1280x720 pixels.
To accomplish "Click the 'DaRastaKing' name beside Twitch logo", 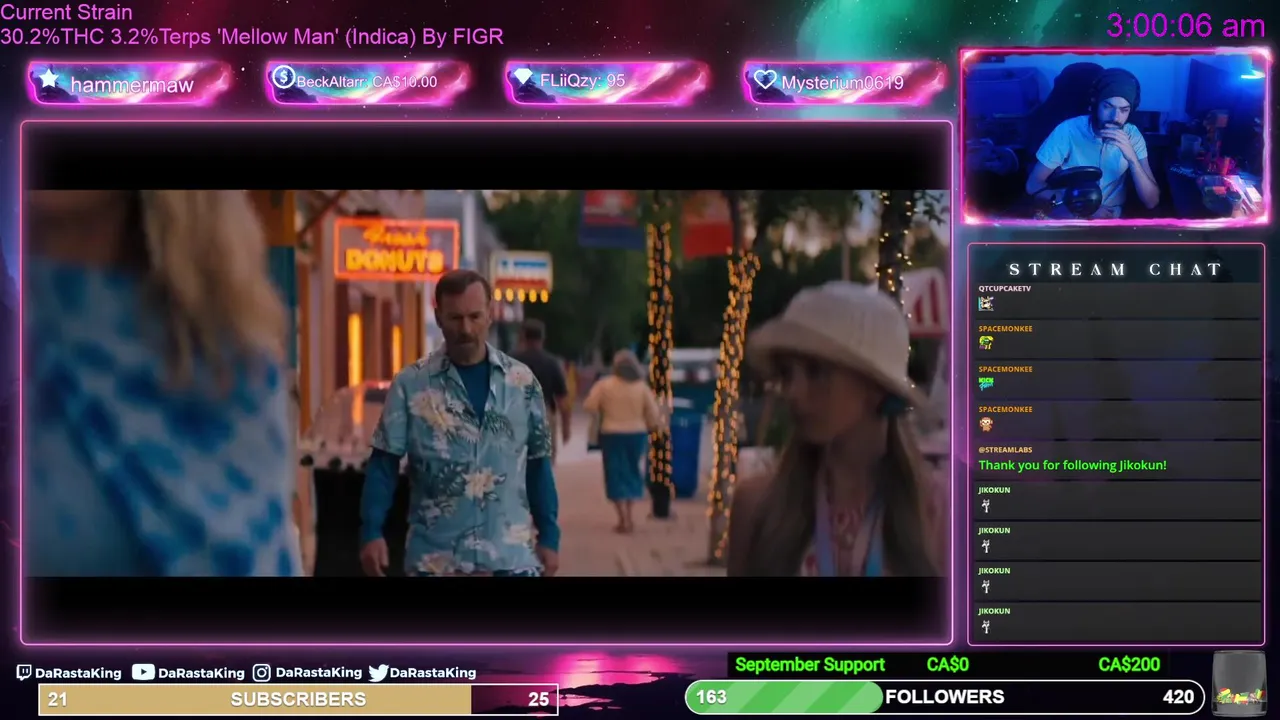I will coord(78,673).
